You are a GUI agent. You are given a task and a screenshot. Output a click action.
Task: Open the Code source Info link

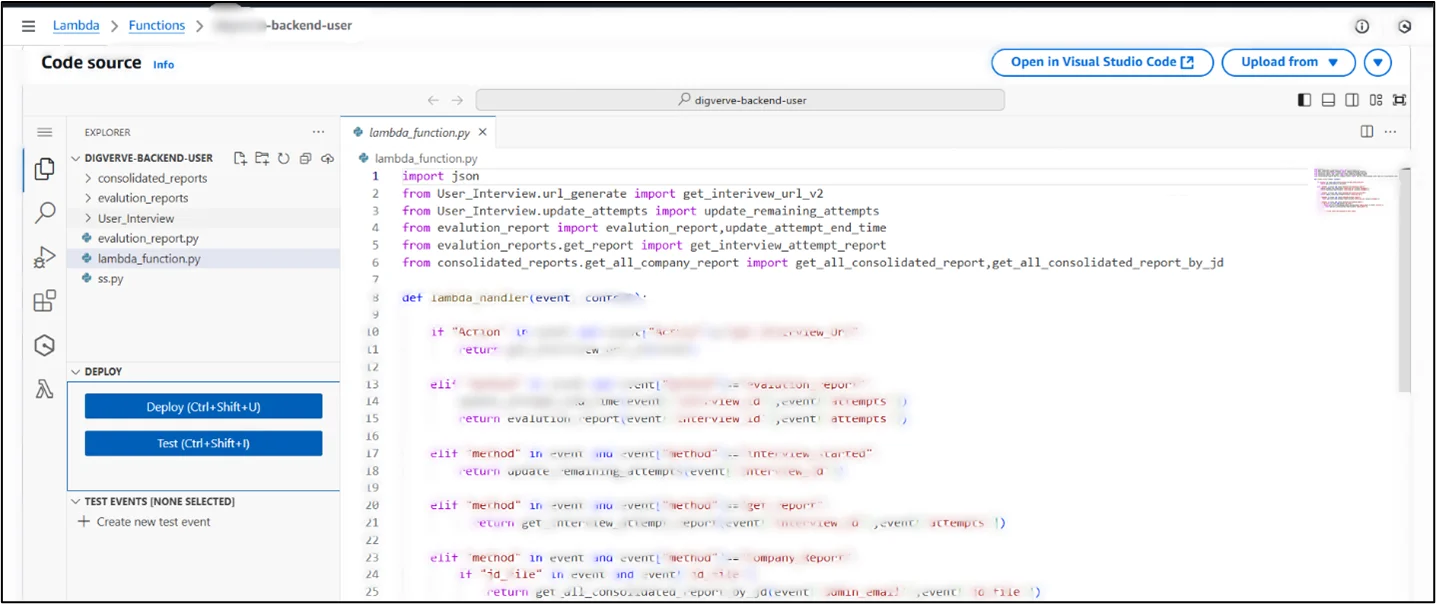(x=163, y=64)
